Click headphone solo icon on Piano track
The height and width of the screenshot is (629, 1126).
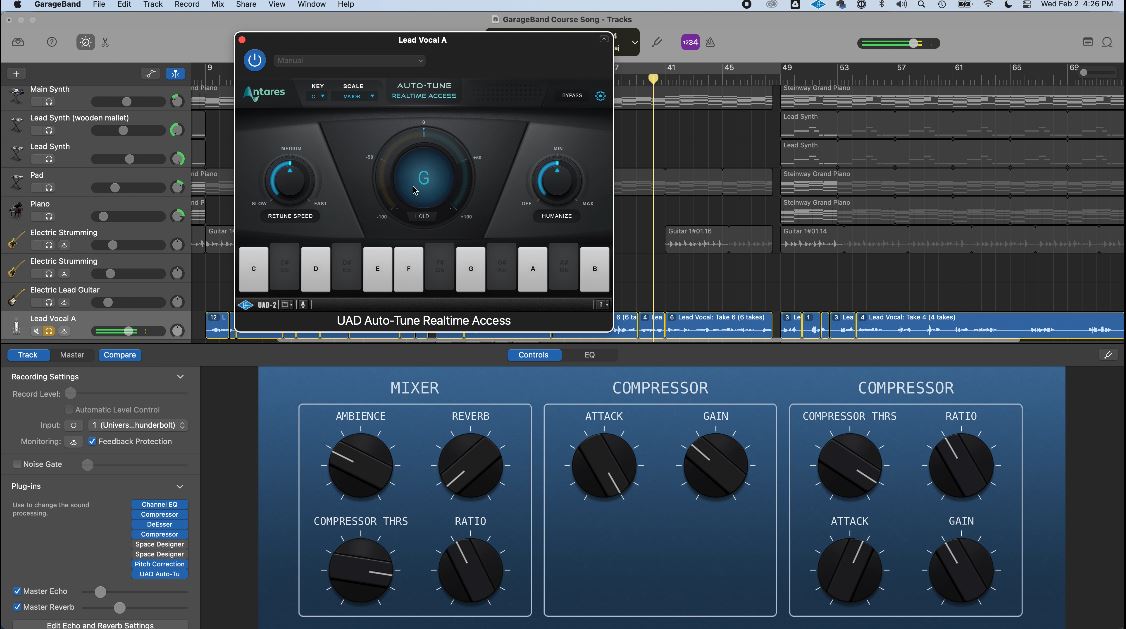coord(49,216)
